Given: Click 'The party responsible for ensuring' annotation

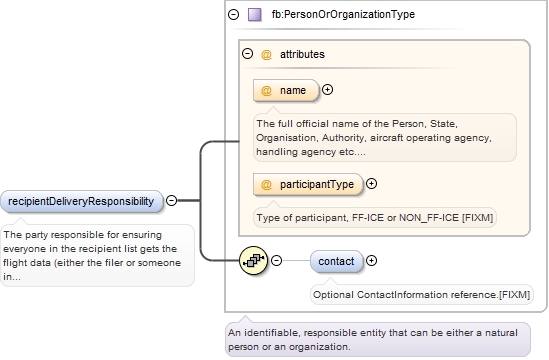Looking at the screenshot, I should [97, 256].
